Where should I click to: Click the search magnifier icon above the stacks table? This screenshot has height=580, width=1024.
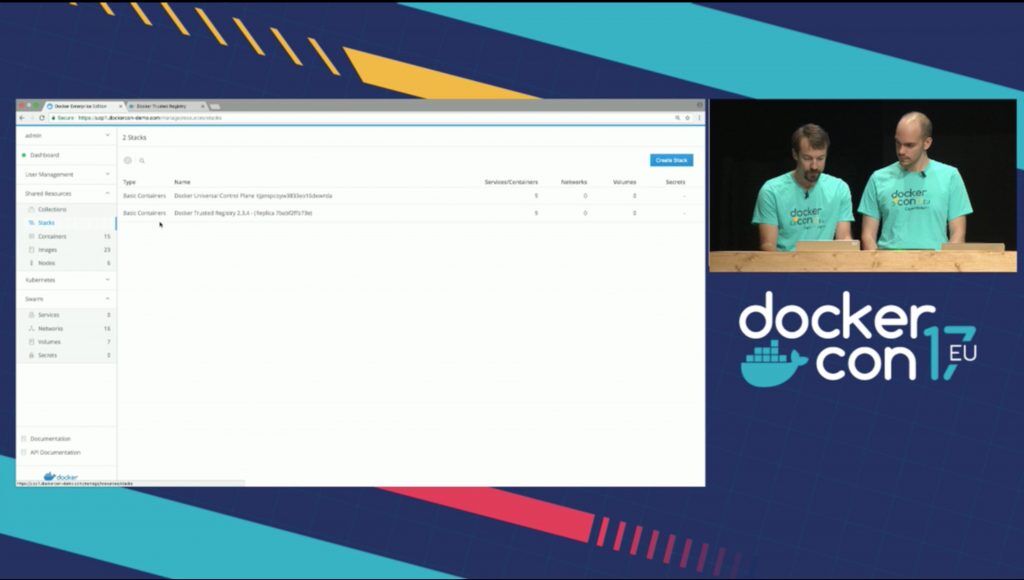tap(142, 160)
